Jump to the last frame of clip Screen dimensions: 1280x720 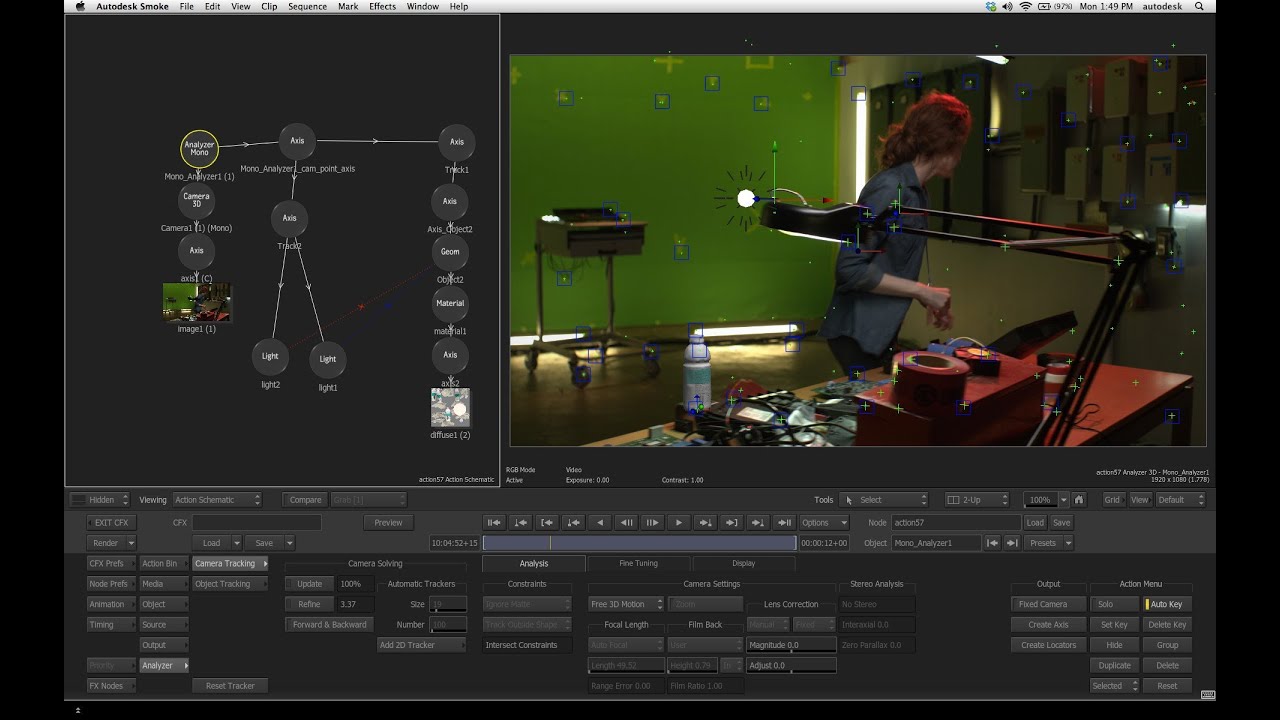tap(785, 522)
